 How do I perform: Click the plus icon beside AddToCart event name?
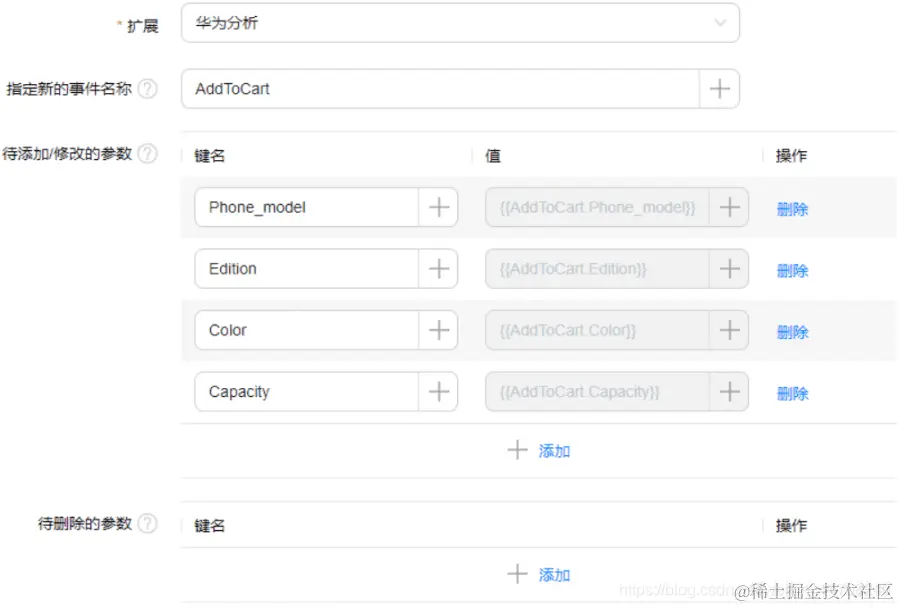(x=719, y=89)
